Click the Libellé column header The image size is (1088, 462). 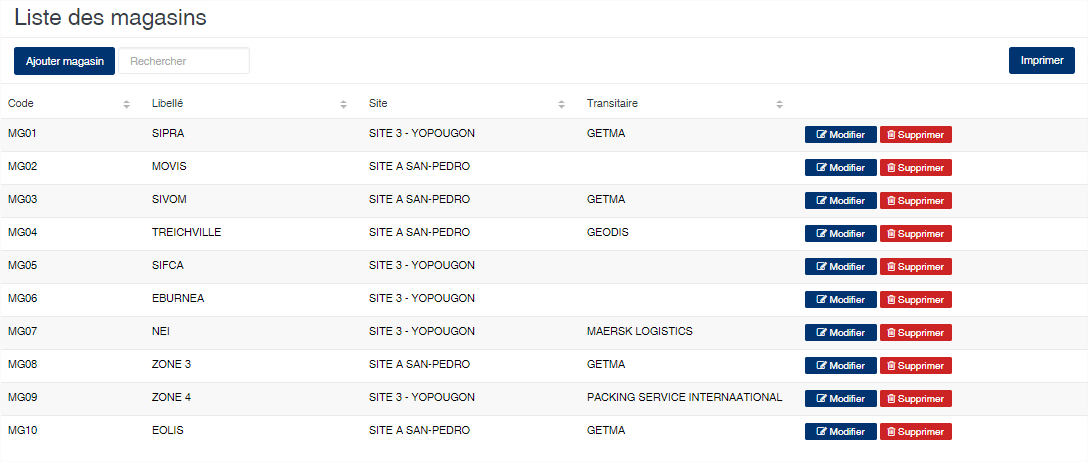point(250,103)
